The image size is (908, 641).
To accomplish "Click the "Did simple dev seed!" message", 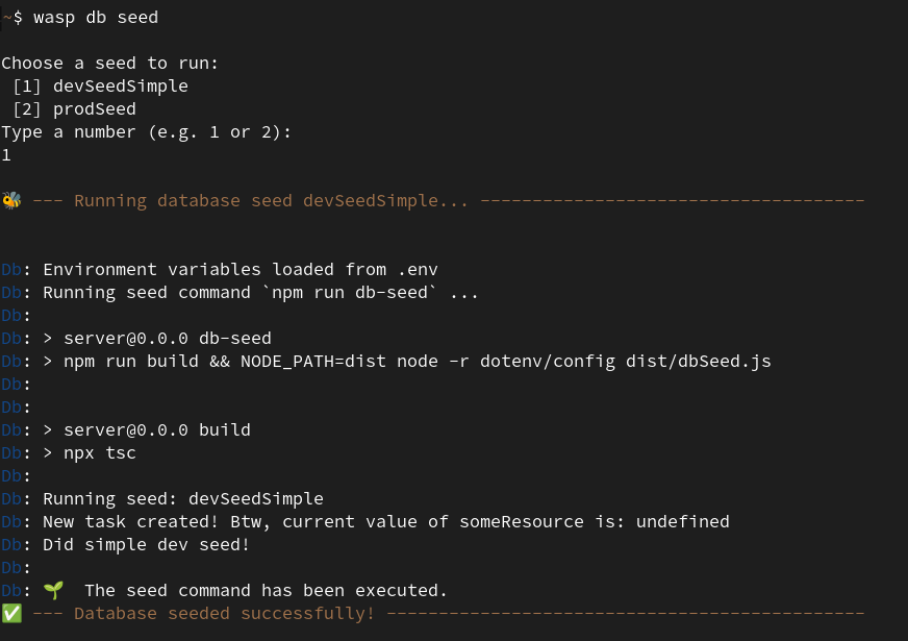I will (146, 544).
